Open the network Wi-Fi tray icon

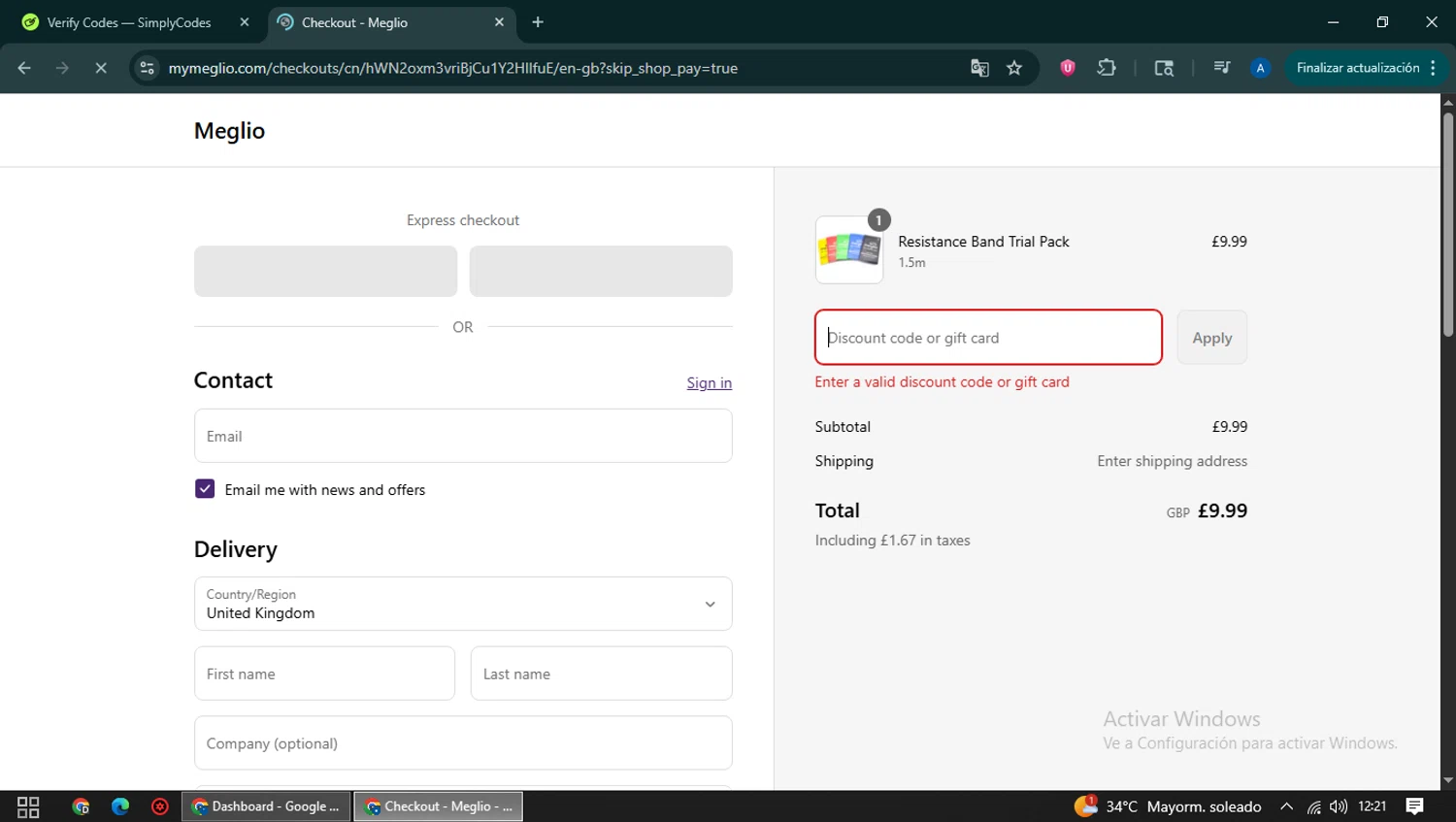click(1313, 806)
